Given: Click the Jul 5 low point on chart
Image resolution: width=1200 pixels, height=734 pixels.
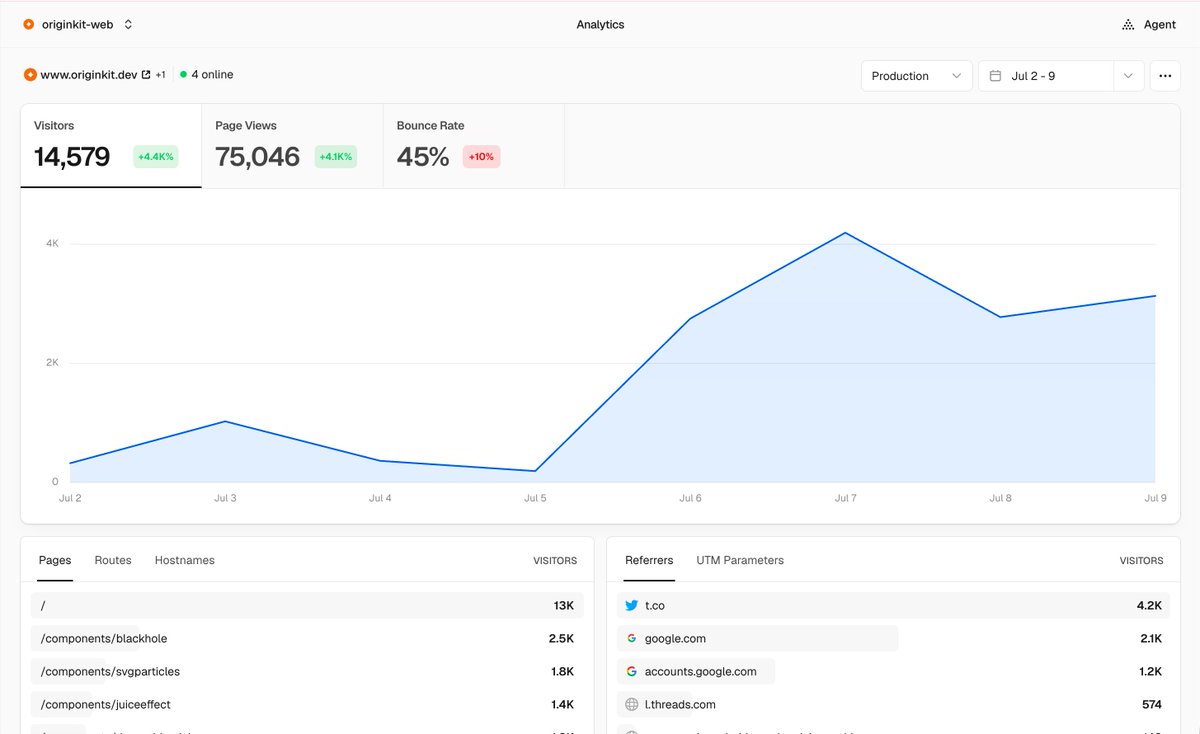Looking at the screenshot, I should click(535, 471).
